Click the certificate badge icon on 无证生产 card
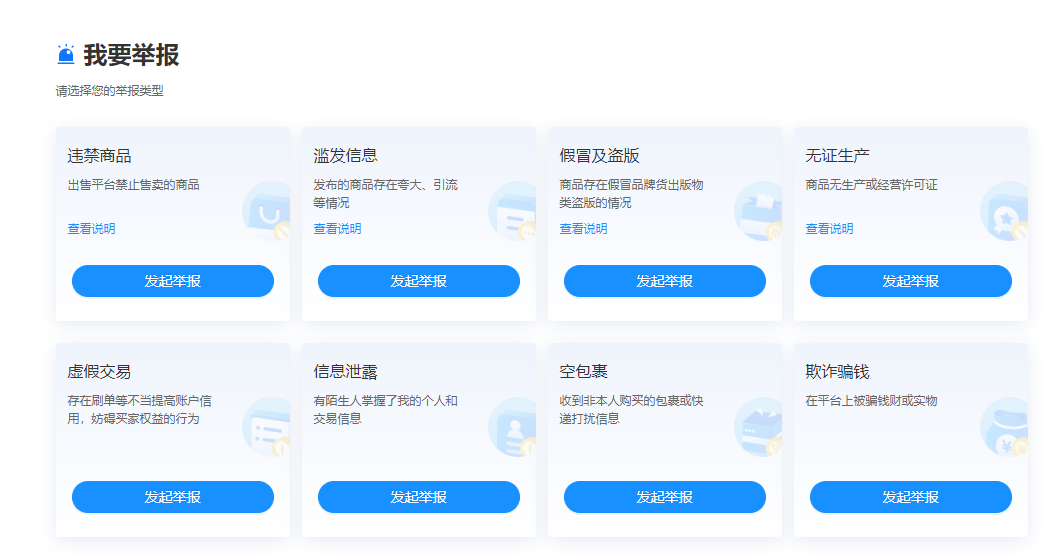 point(1005,212)
